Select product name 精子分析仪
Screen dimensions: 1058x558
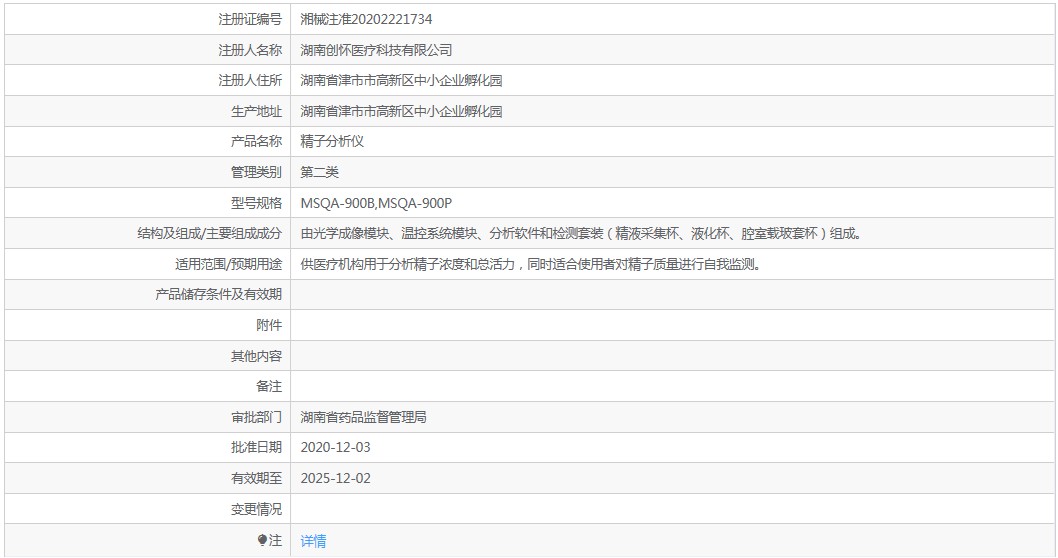tap(332, 141)
